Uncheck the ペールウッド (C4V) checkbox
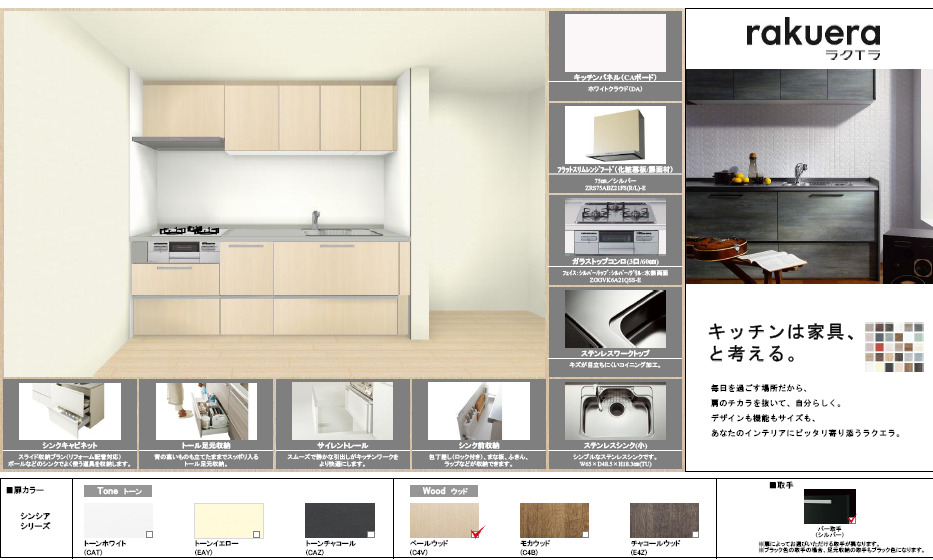This screenshot has width=933, height=560. (477, 531)
